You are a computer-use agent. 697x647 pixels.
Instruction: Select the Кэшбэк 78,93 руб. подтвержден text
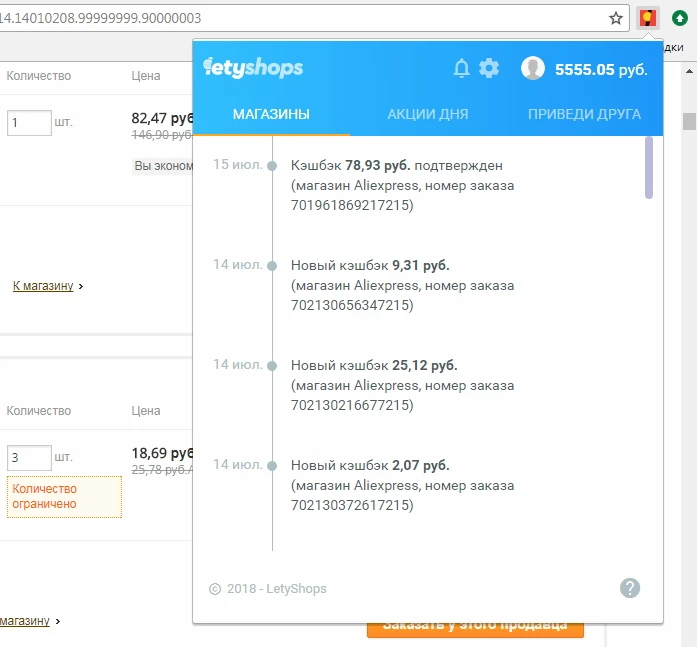tap(397, 165)
